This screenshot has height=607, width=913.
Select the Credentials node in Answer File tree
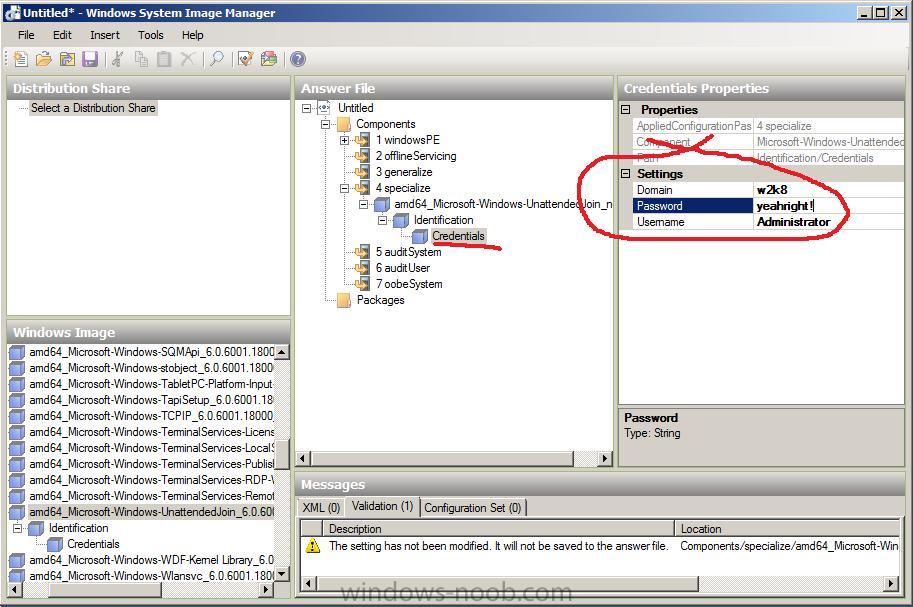tap(458, 236)
